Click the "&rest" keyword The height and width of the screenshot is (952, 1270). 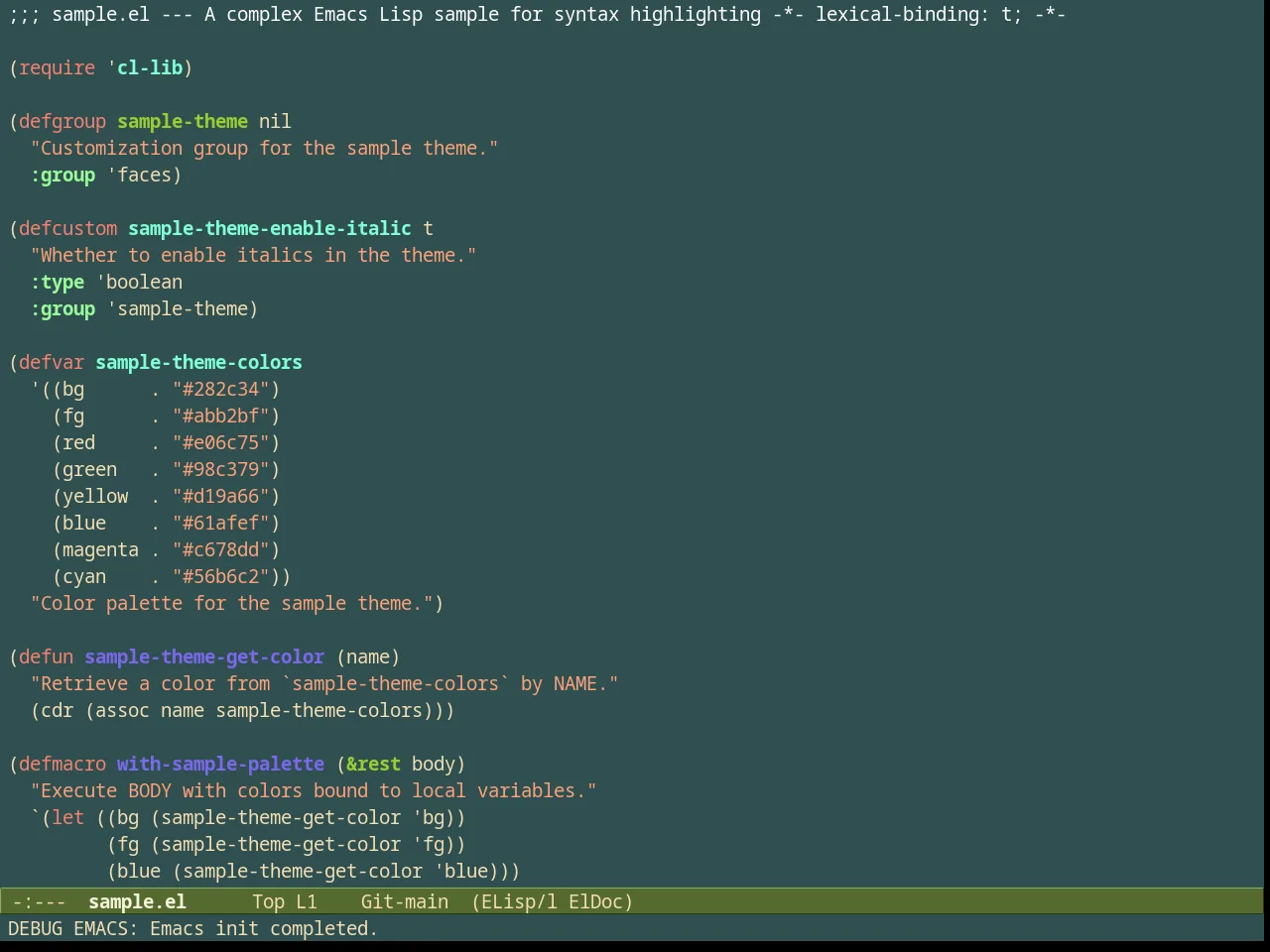coord(373,764)
